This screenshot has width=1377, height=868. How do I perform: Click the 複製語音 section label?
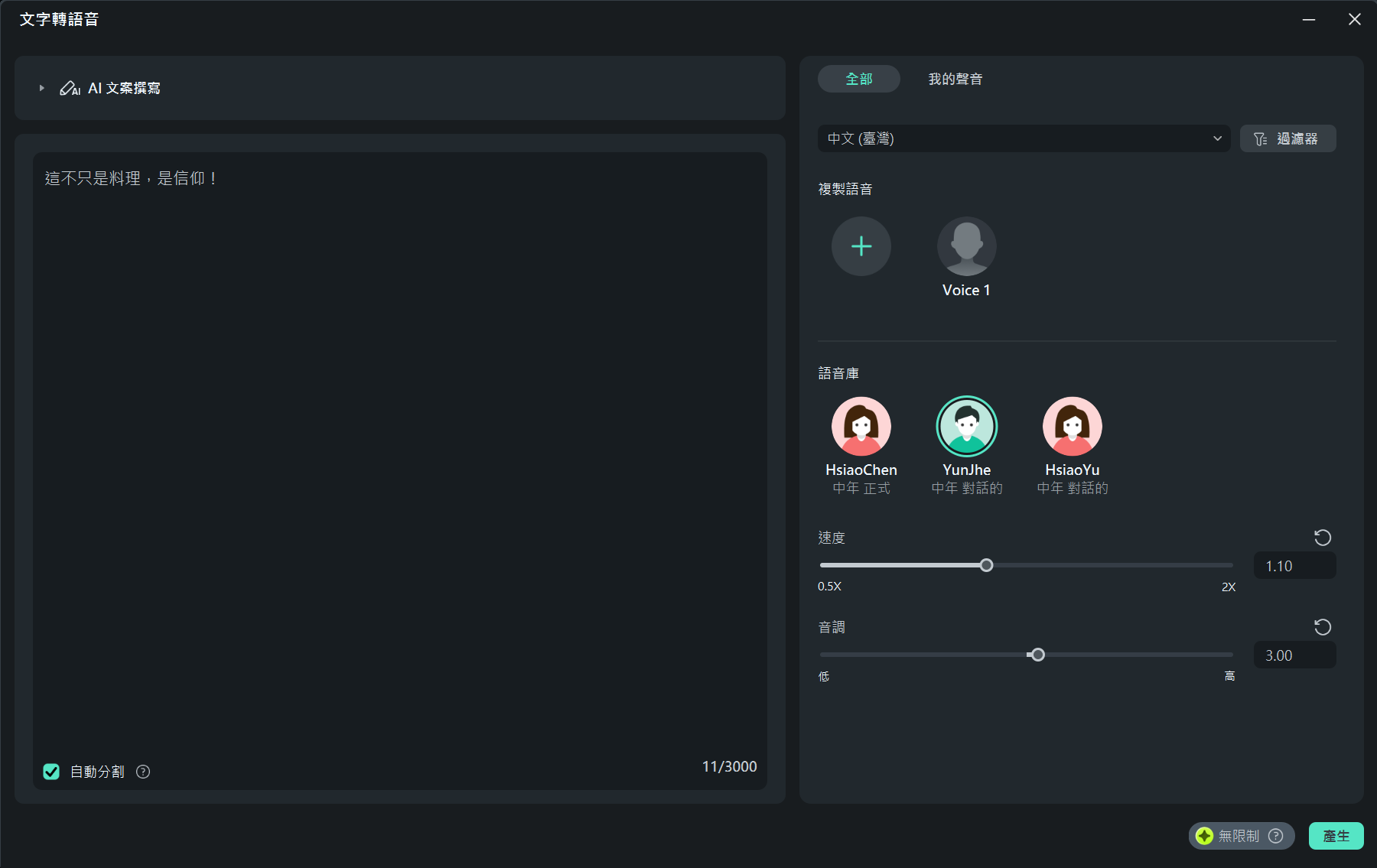845,189
